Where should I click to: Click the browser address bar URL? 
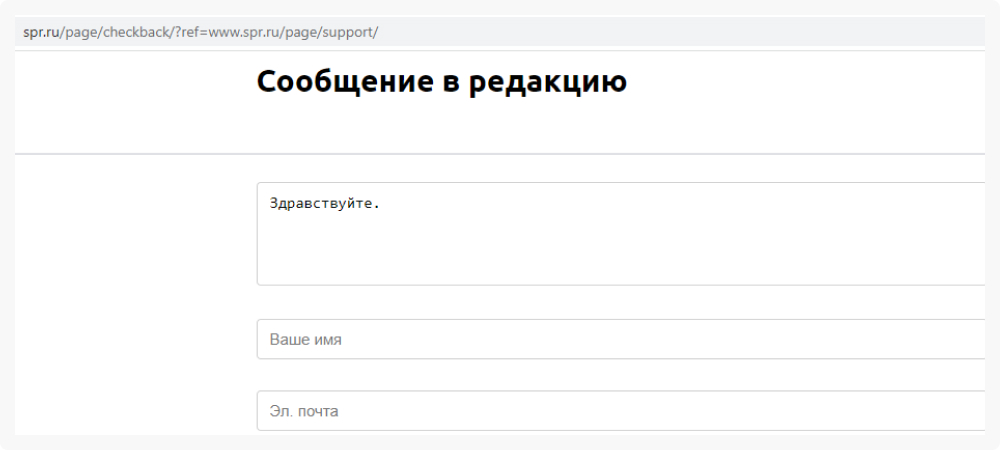click(x=200, y=33)
